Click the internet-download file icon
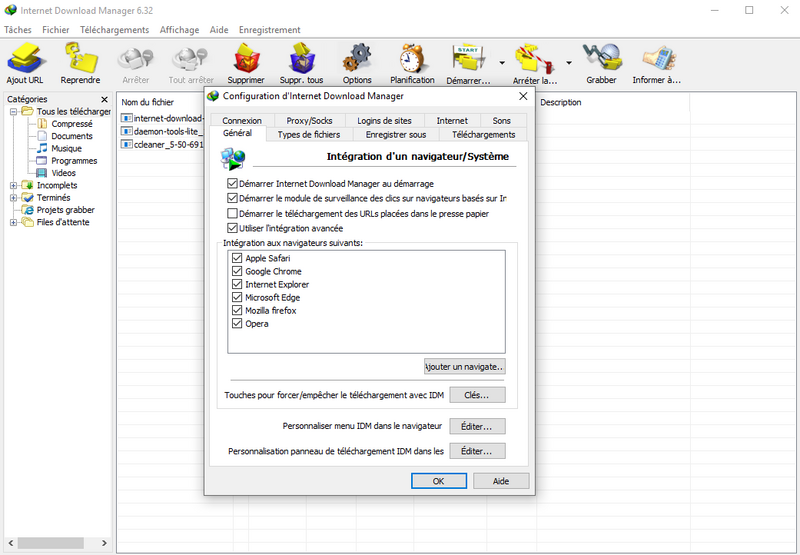The height and width of the screenshot is (555, 800). point(126,118)
